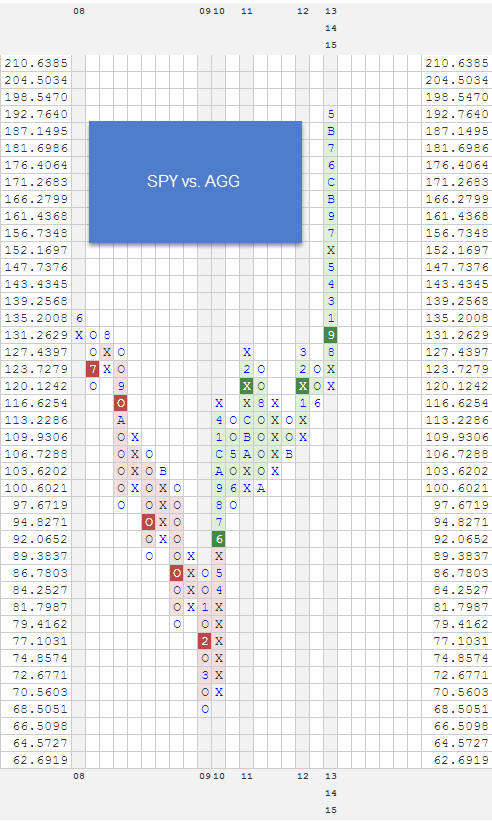Click the red O cell at 86.7803
The image size is (492, 821).
[177, 573]
